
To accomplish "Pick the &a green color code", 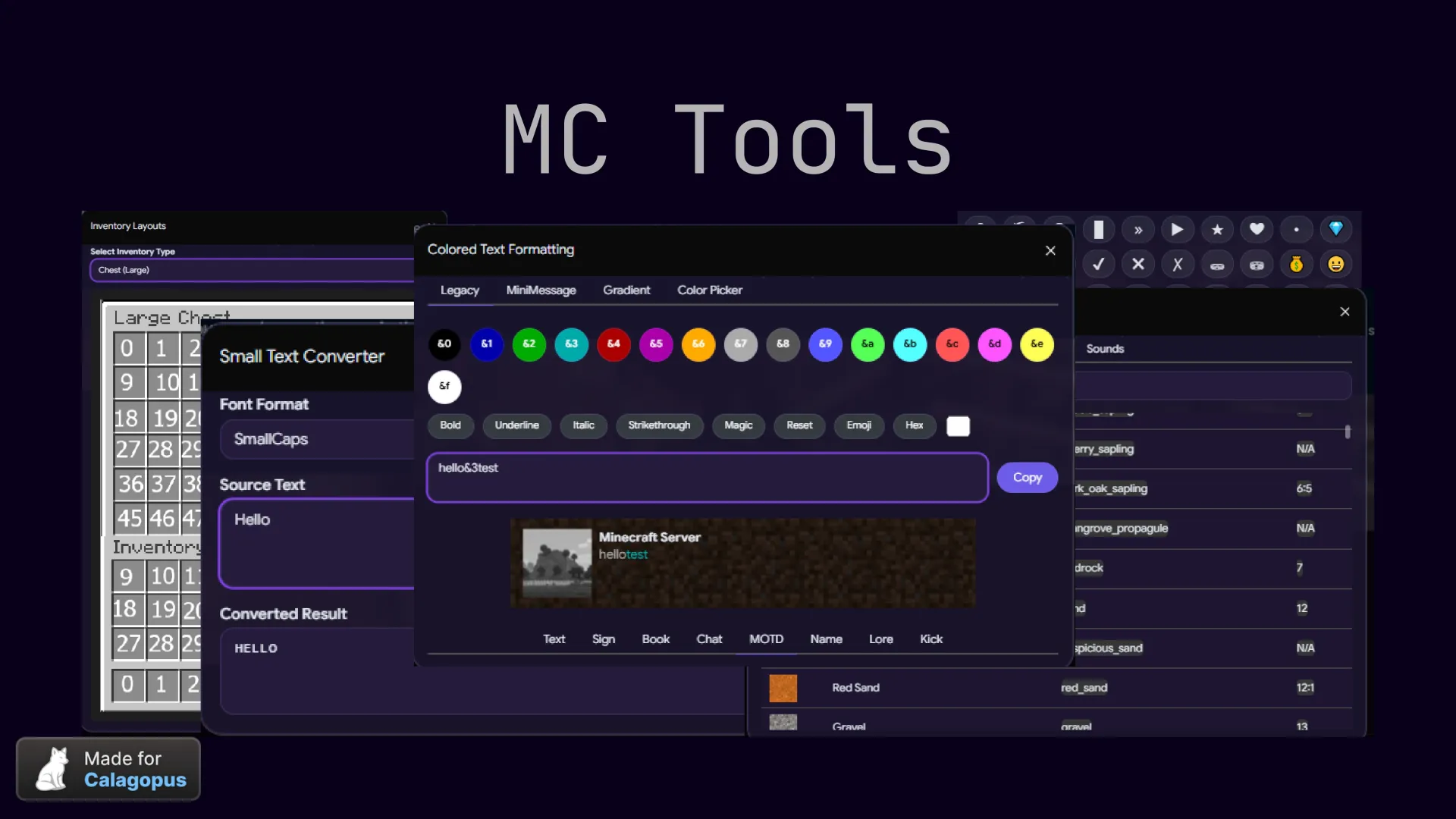I will coord(868,344).
